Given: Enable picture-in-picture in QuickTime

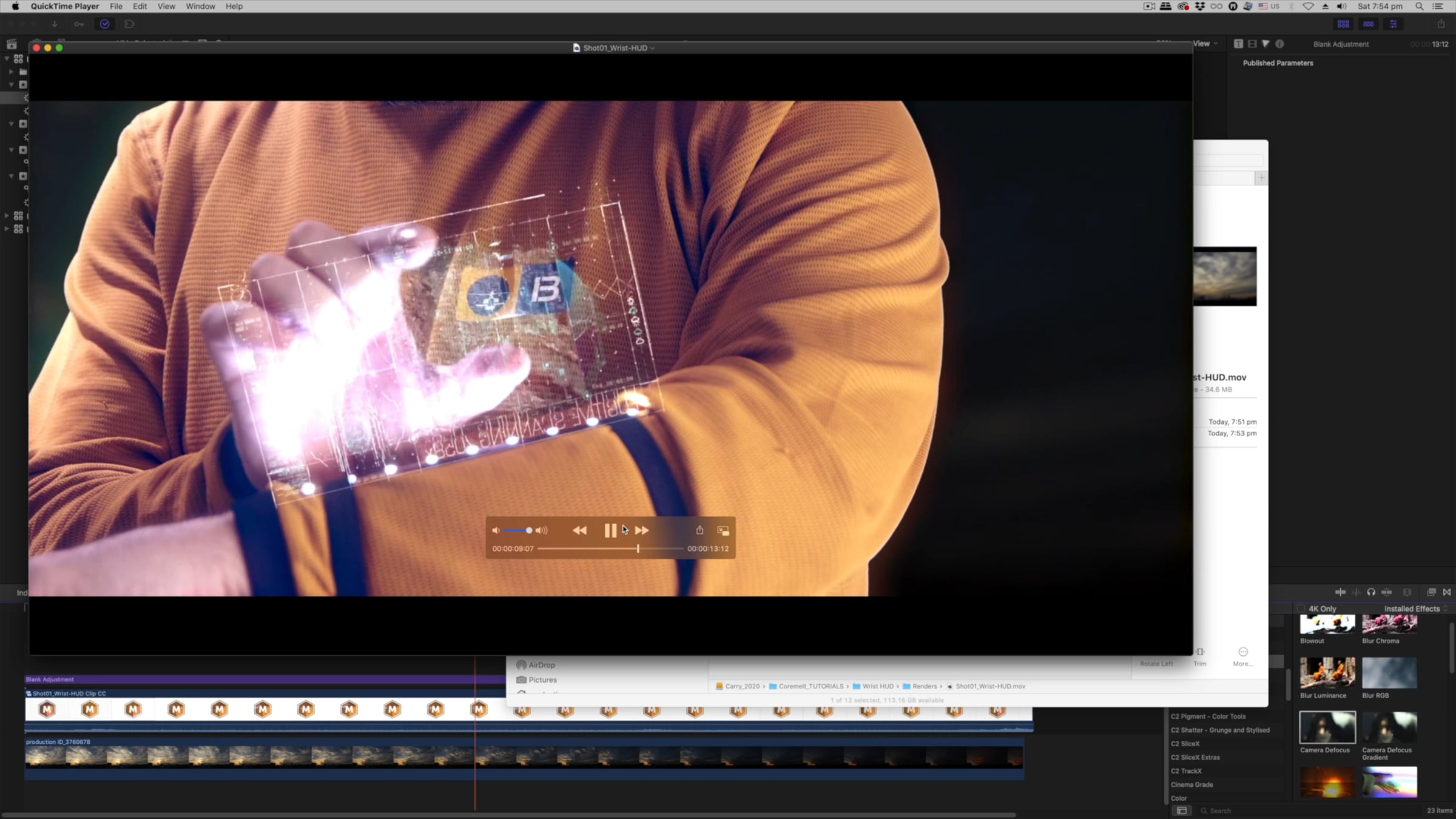Looking at the screenshot, I should click(723, 531).
